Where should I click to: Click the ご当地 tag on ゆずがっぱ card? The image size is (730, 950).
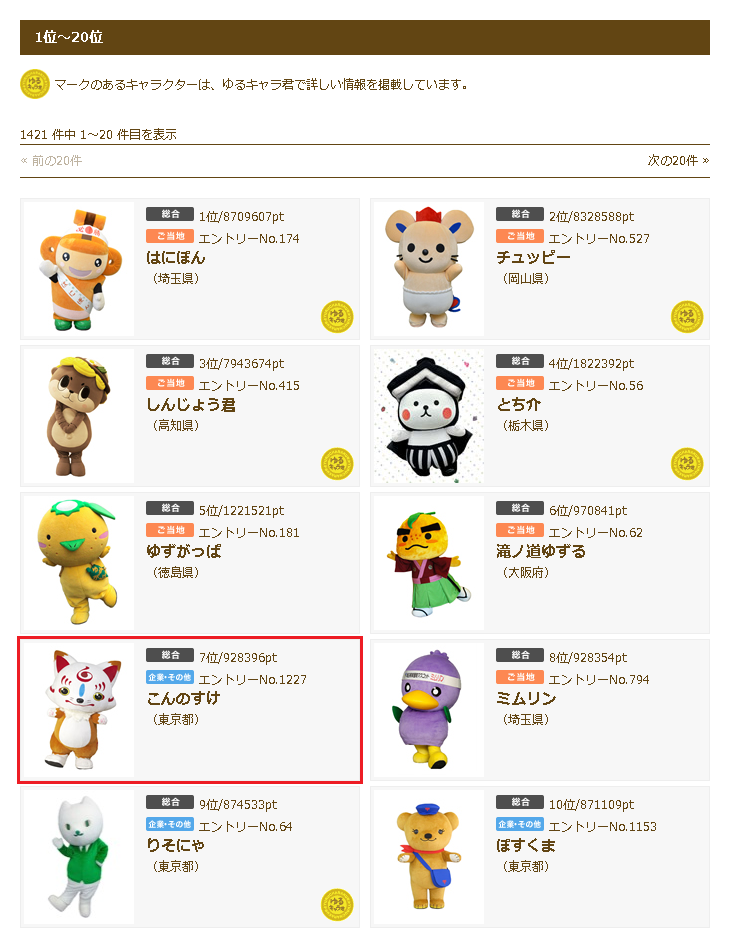tap(170, 530)
